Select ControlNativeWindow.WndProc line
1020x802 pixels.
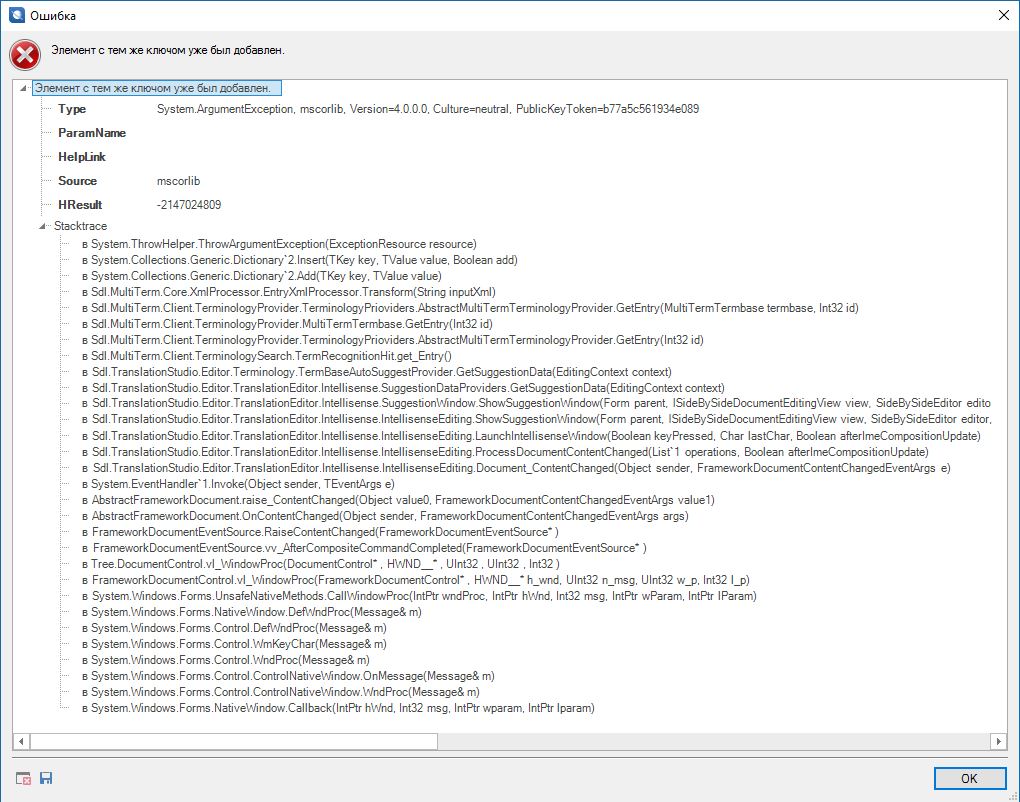coord(281,692)
